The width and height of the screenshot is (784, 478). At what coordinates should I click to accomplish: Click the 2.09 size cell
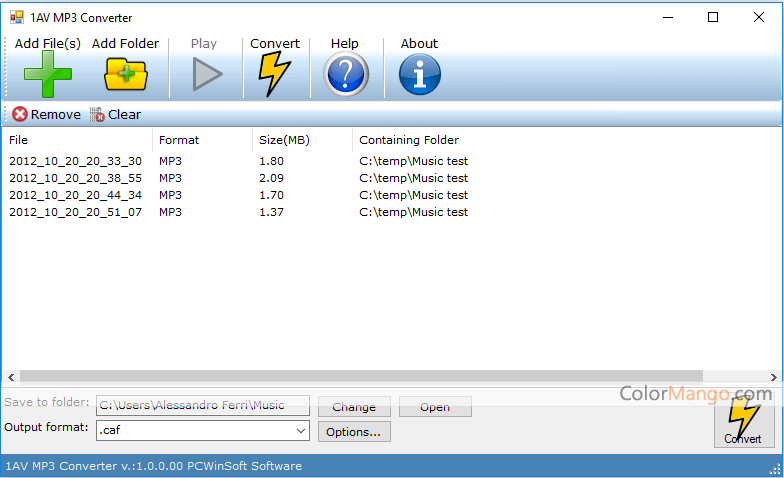[272, 178]
